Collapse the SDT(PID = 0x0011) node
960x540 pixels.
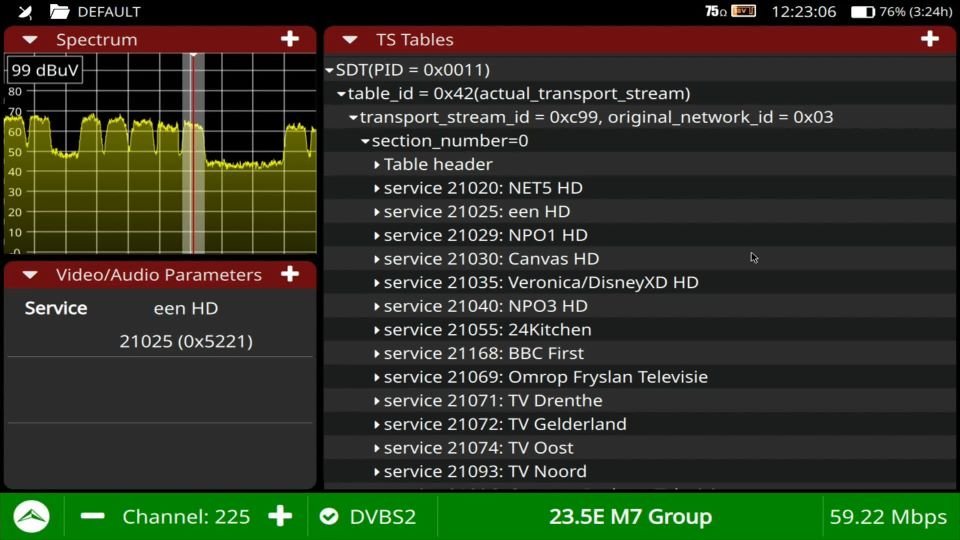pos(330,70)
